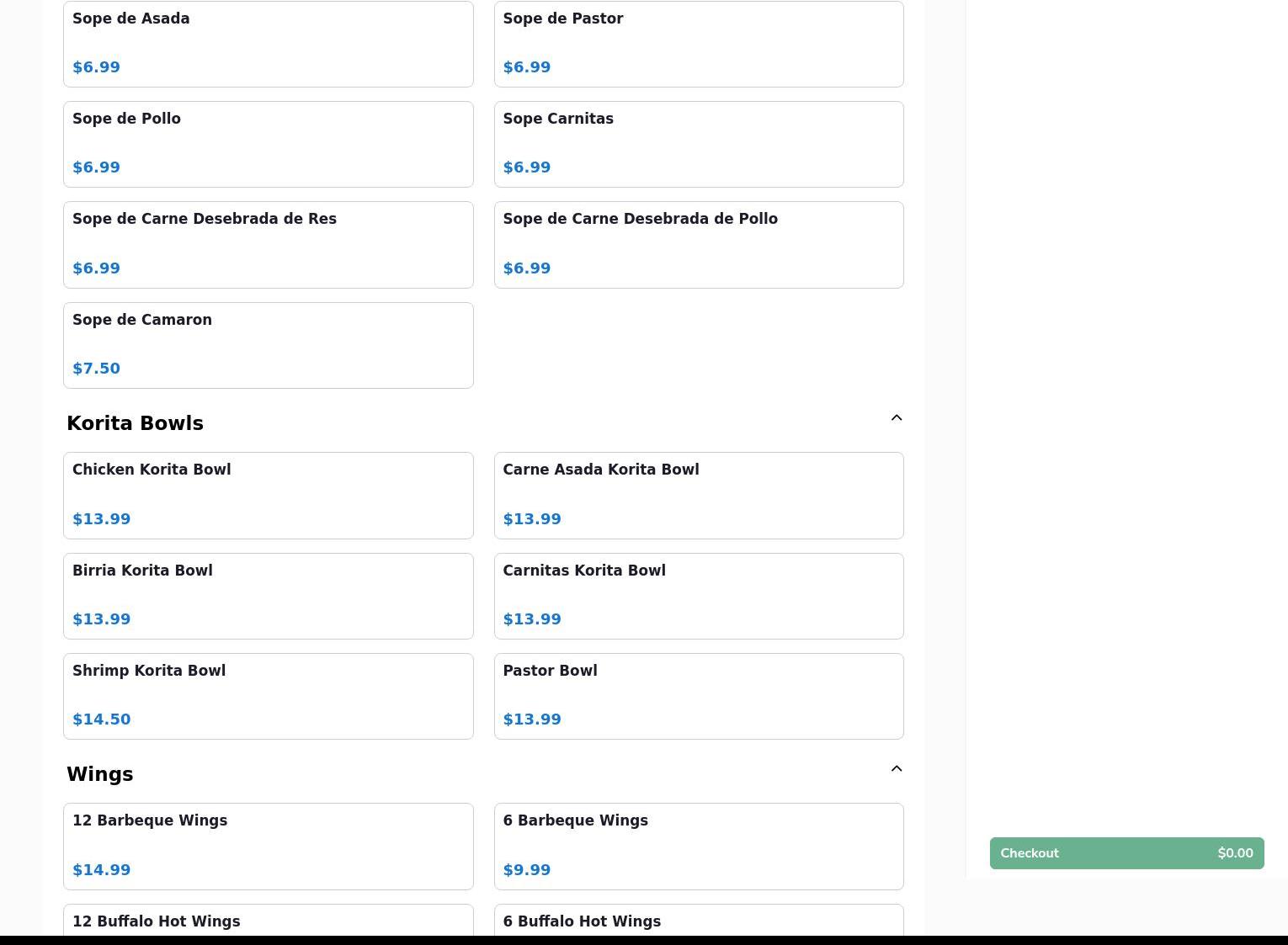Add Sope de Pastor to the order

pos(699,44)
